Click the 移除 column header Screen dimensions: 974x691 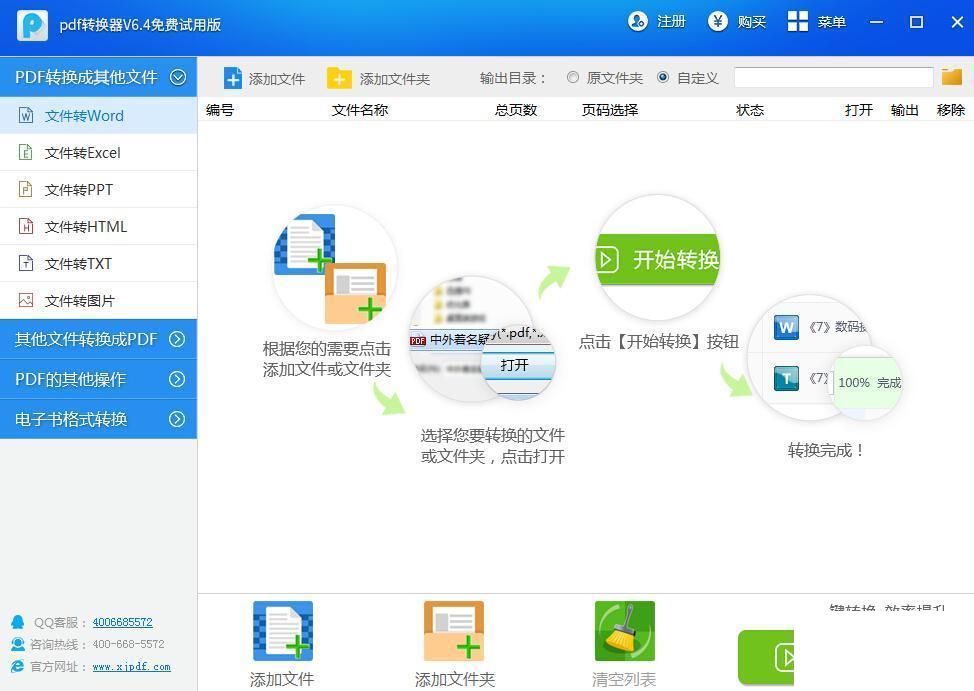click(x=951, y=110)
